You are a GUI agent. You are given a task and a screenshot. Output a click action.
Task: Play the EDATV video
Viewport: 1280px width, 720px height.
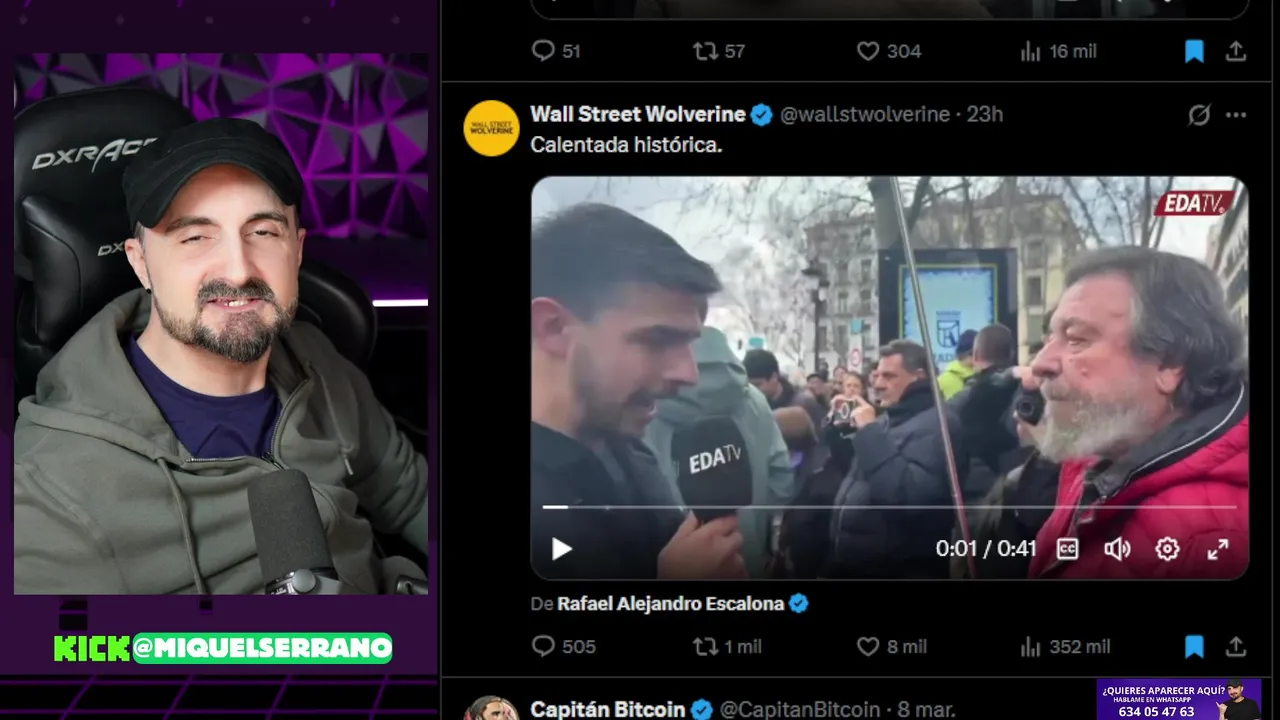(562, 549)
